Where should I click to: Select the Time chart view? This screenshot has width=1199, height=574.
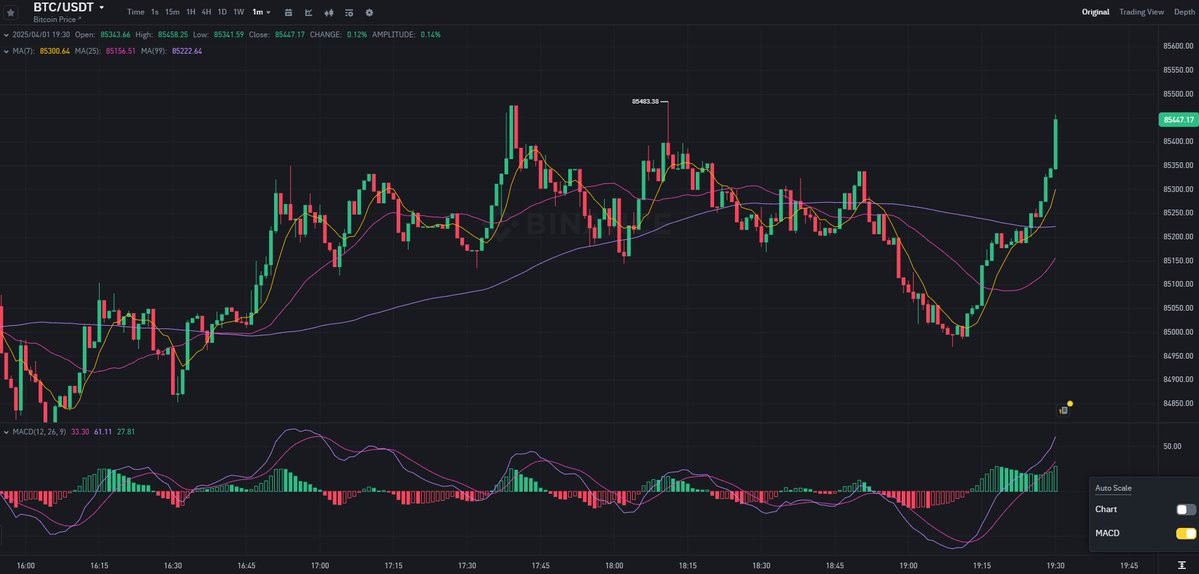pyautogui.click(x=135, y=12)
